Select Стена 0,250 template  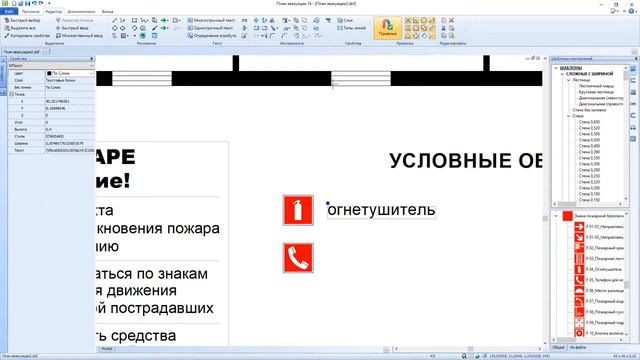tap(589, 176)
